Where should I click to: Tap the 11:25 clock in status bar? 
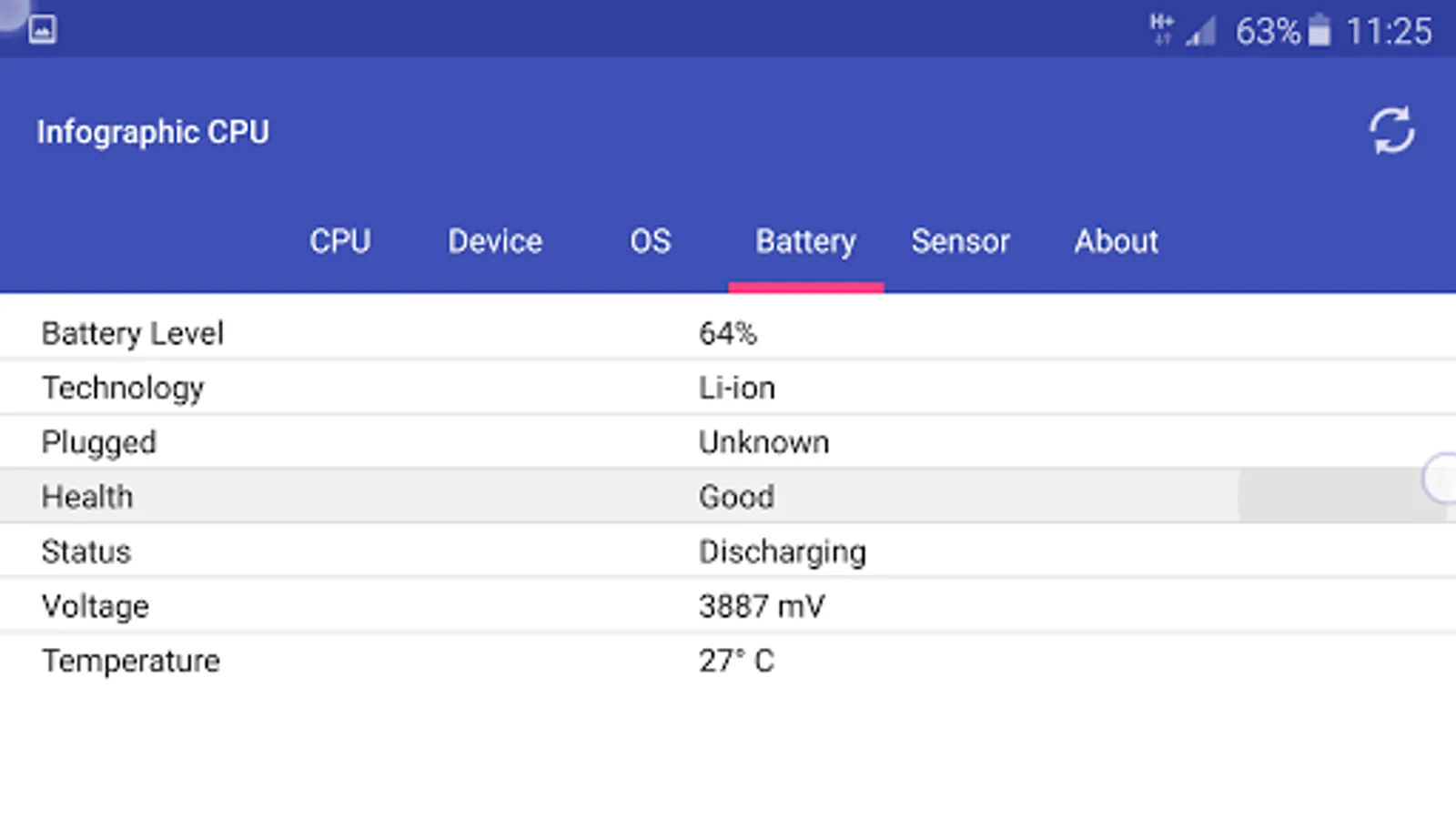point(1389,32)
